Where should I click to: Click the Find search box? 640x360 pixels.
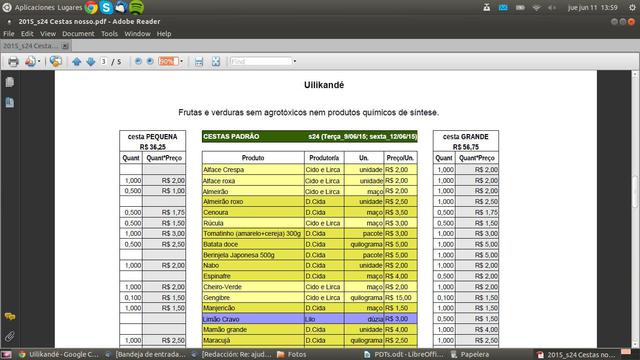pyautogui.click(x=260, y=62)
